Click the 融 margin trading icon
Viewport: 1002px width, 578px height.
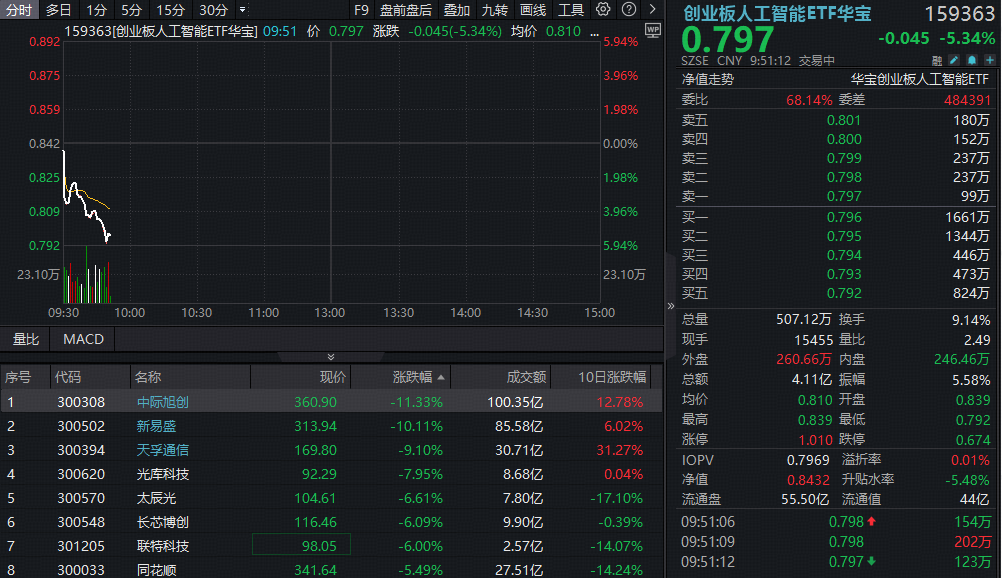tap(938, 60)
